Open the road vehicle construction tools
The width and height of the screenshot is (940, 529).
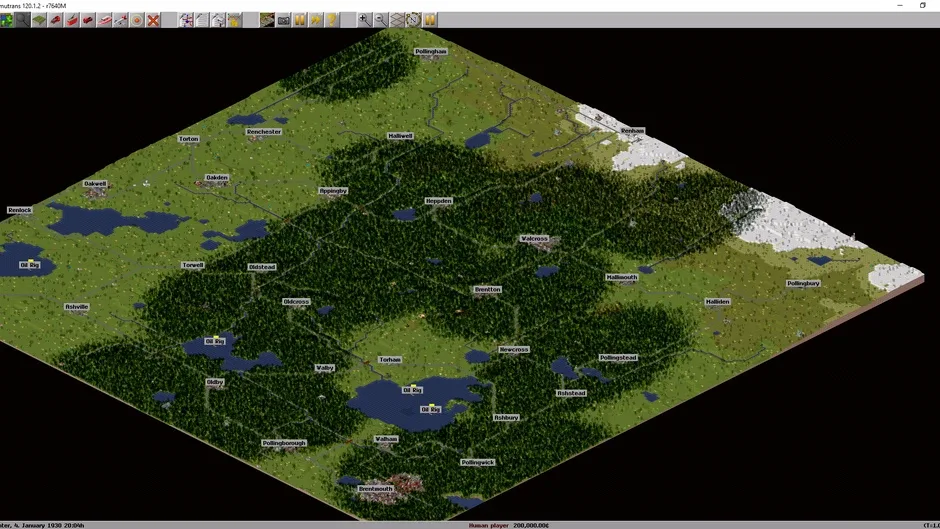pyautogui.click(x=88, y=20)
